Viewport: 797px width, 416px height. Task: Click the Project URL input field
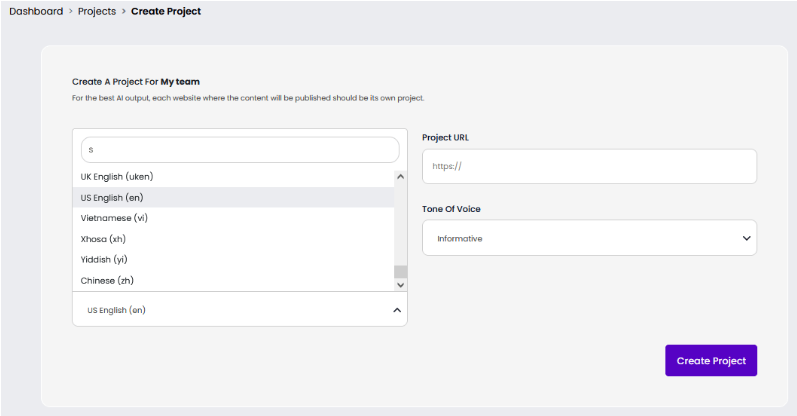click(x=589, y=167)
